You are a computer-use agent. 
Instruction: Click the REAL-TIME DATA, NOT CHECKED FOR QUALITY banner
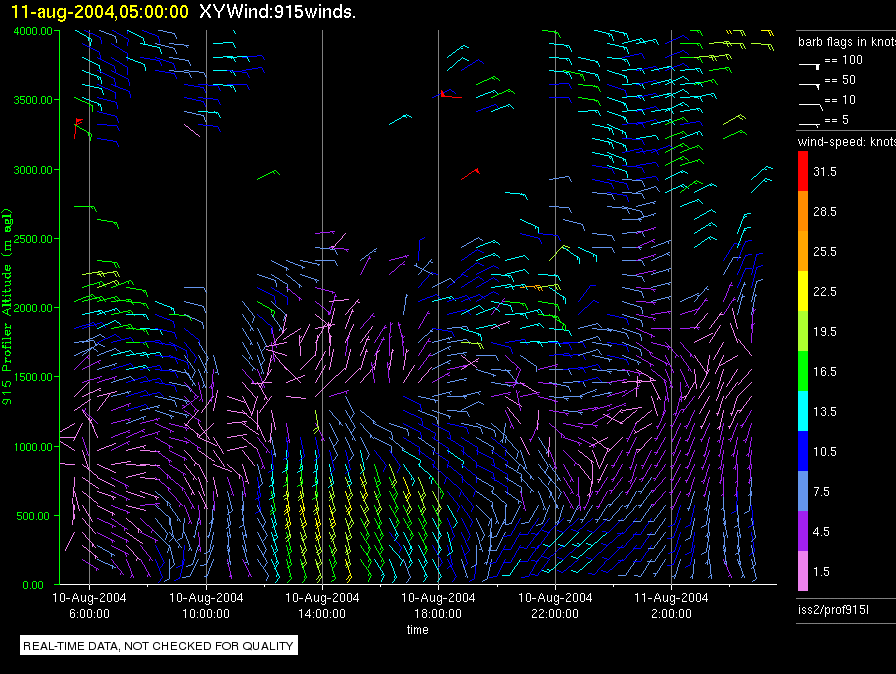(158, 646)
